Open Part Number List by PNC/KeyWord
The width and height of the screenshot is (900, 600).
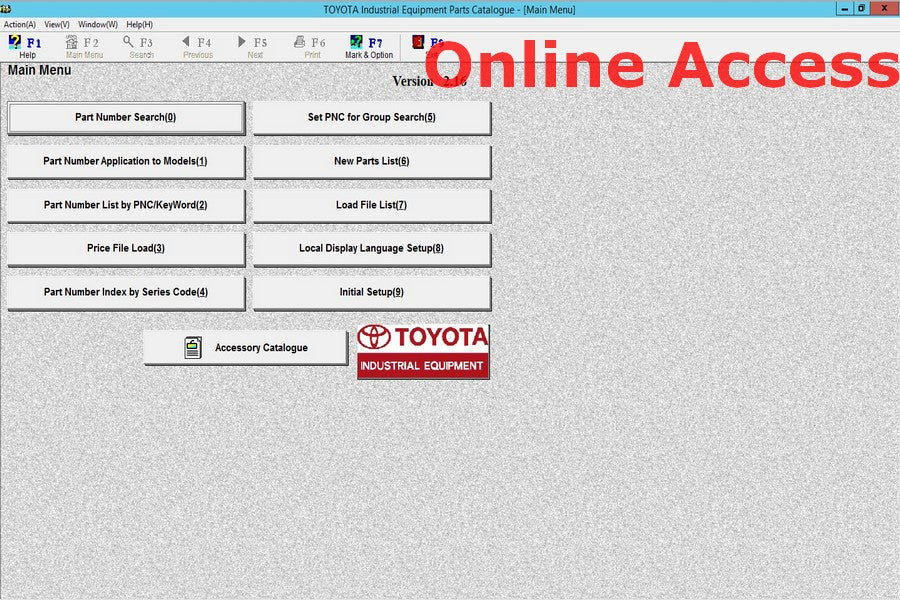(126, 206)
